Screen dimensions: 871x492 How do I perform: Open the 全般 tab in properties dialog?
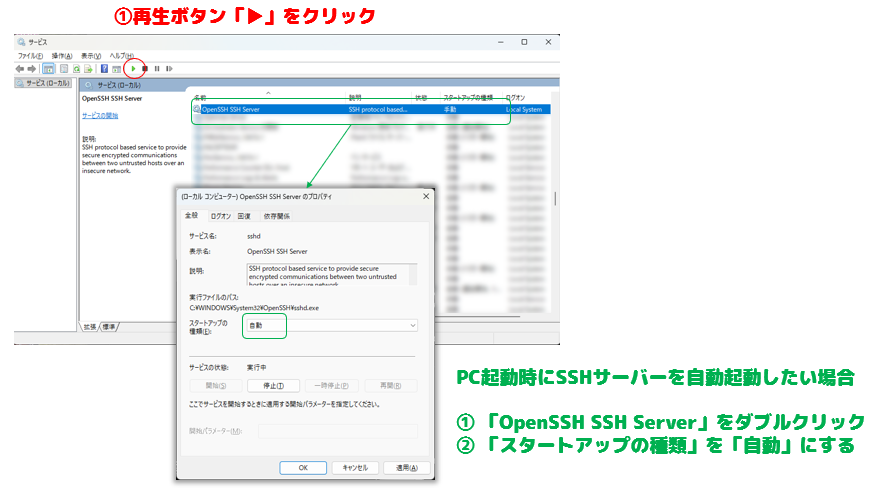click(x=191, y=215)
